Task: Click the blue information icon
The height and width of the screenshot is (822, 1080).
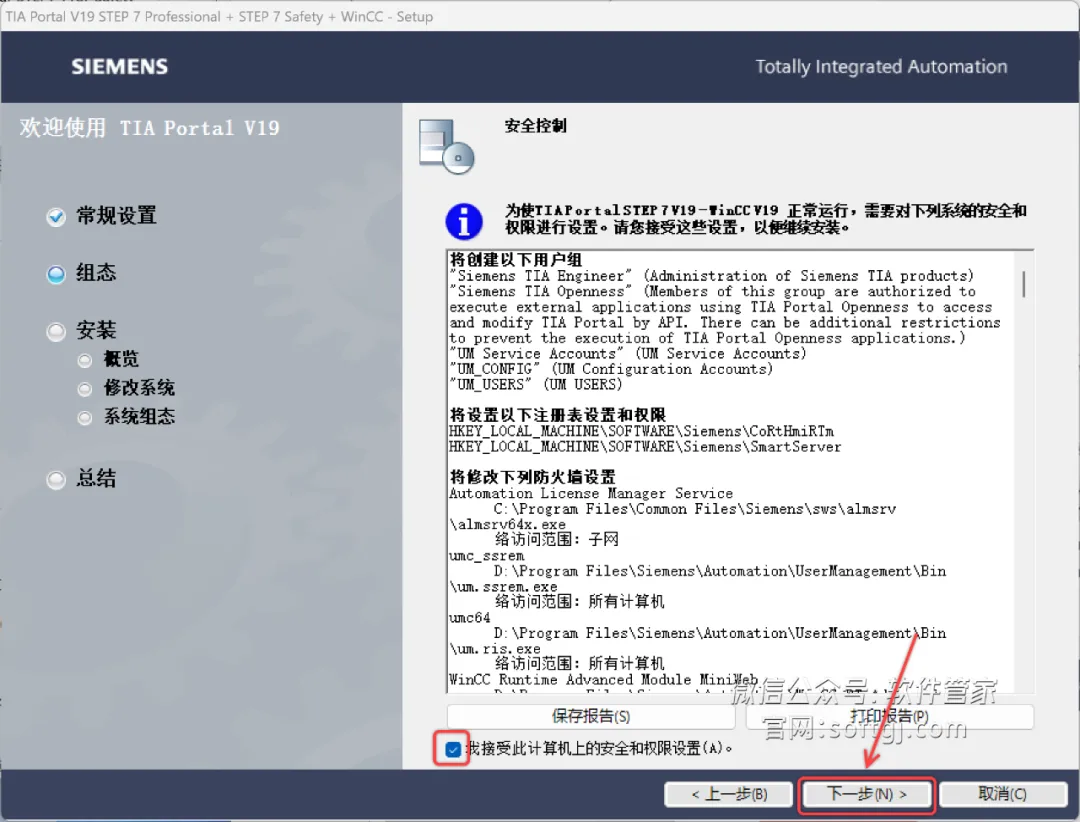Action: (464, 221)
